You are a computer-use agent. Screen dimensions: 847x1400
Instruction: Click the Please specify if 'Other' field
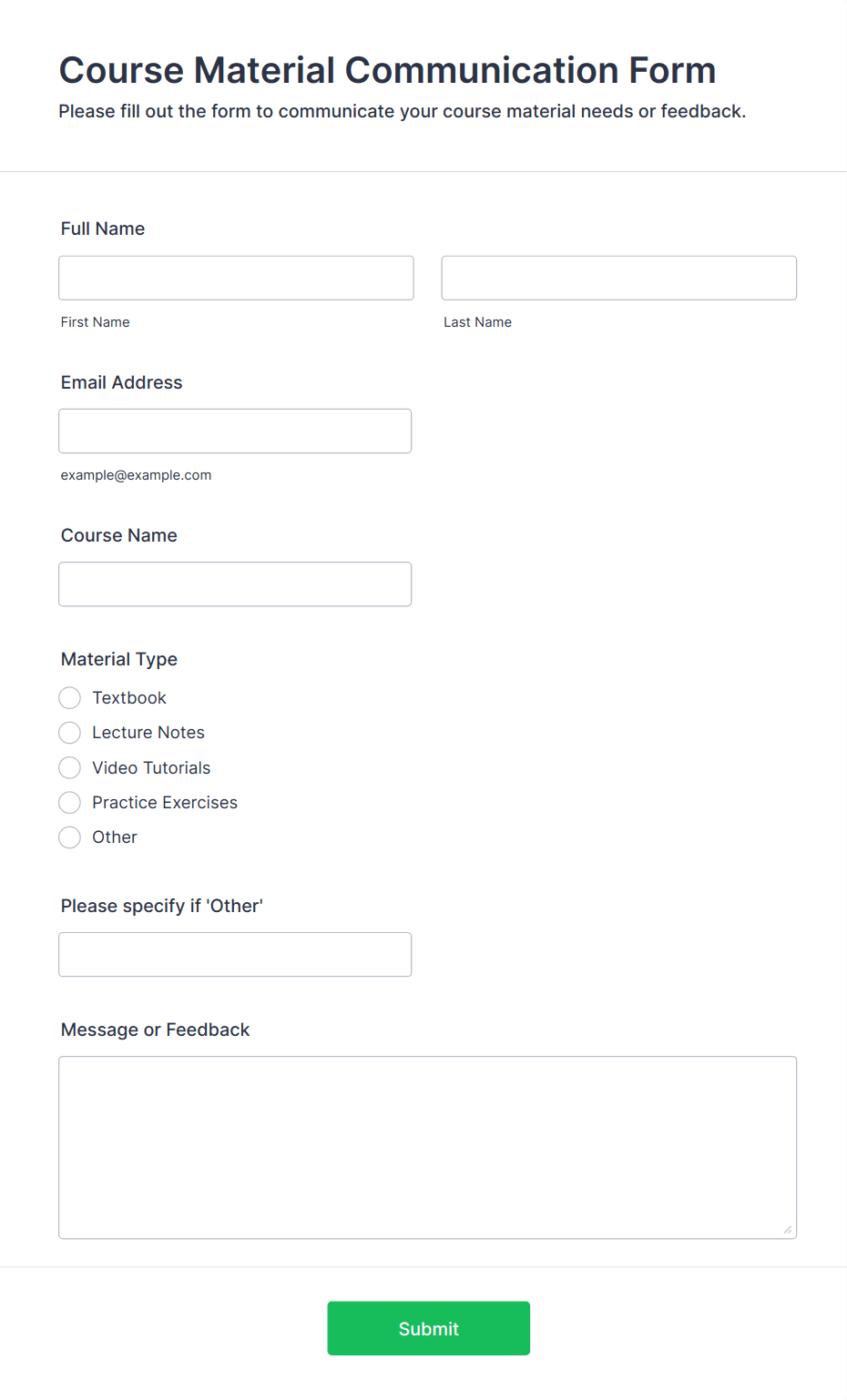235,955
